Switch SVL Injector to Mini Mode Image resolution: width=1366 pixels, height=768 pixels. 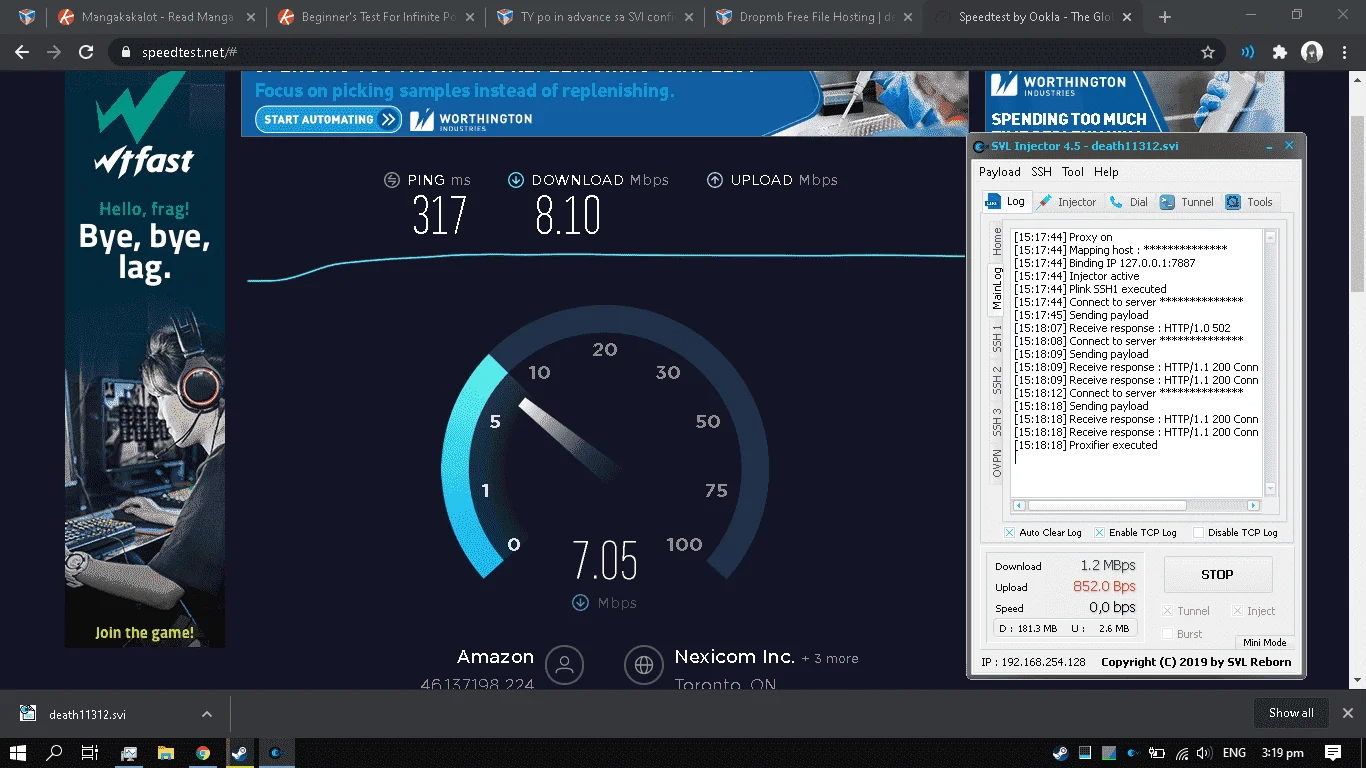(1265, 642)
